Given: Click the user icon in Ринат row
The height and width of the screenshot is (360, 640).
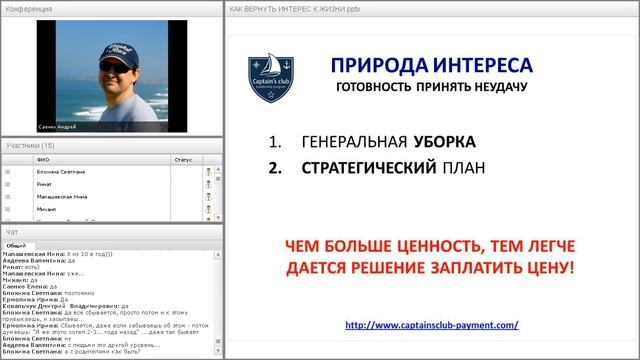Looking at the screenshot, I should click(x=209, y=184).
